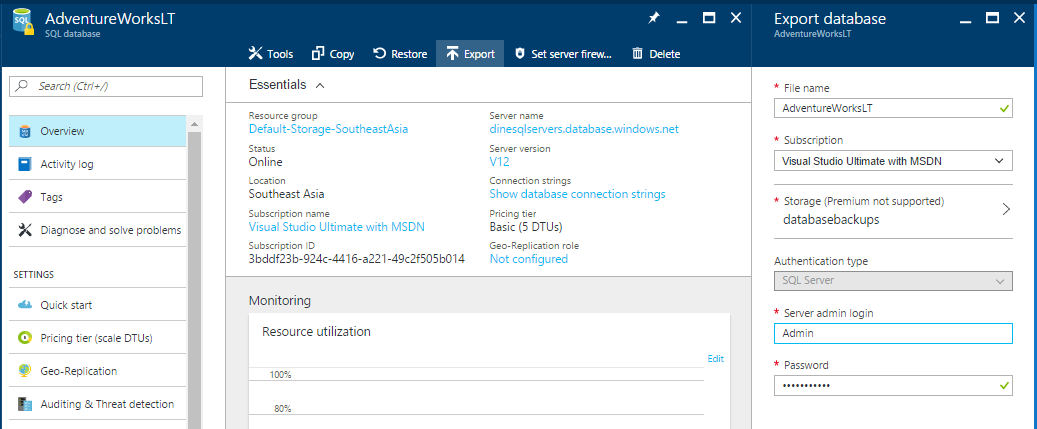Click the Geo-Replication globe icon
This screenshot has width=1037, height=429.
[x=25, y=371]
